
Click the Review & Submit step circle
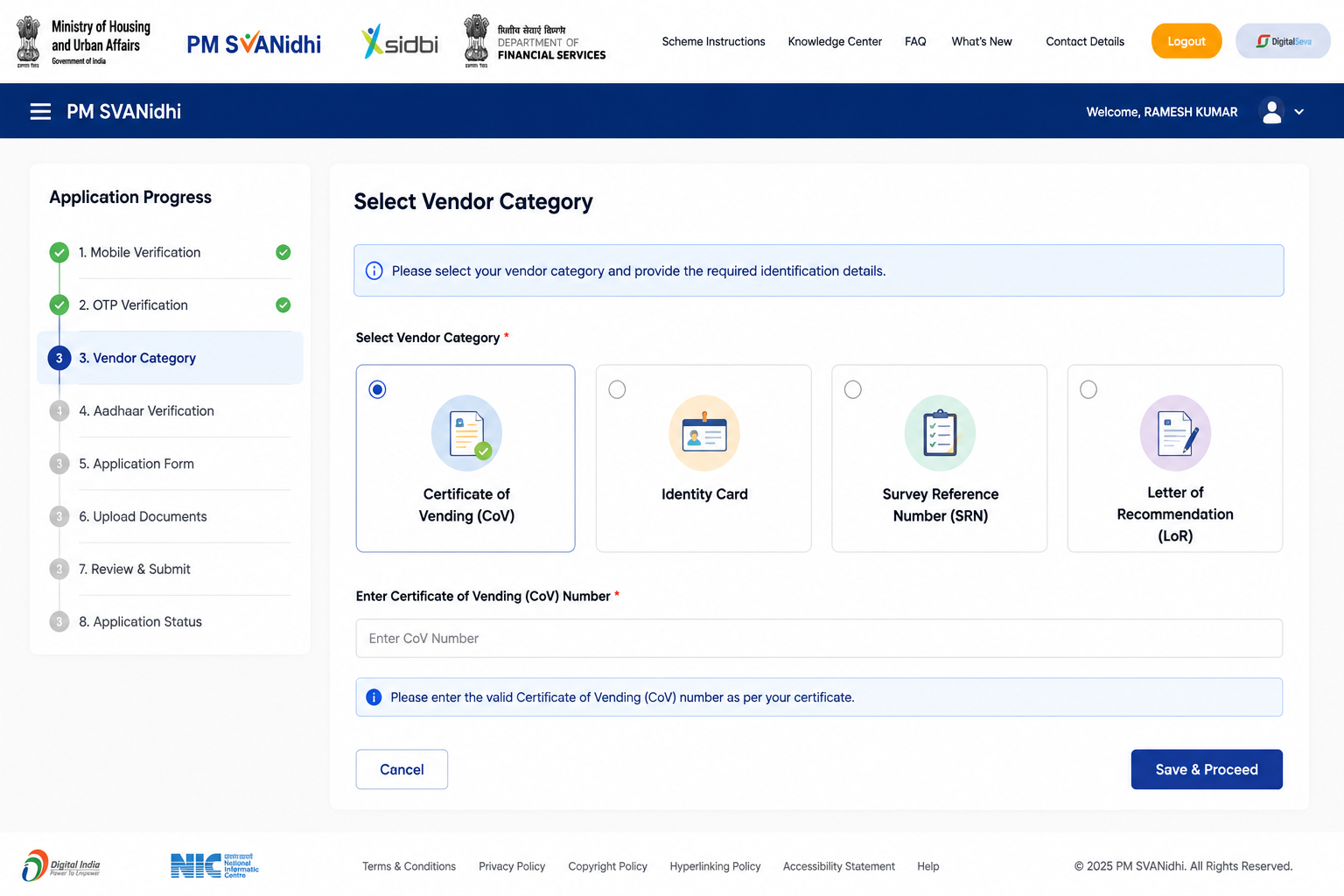point(59,570)
